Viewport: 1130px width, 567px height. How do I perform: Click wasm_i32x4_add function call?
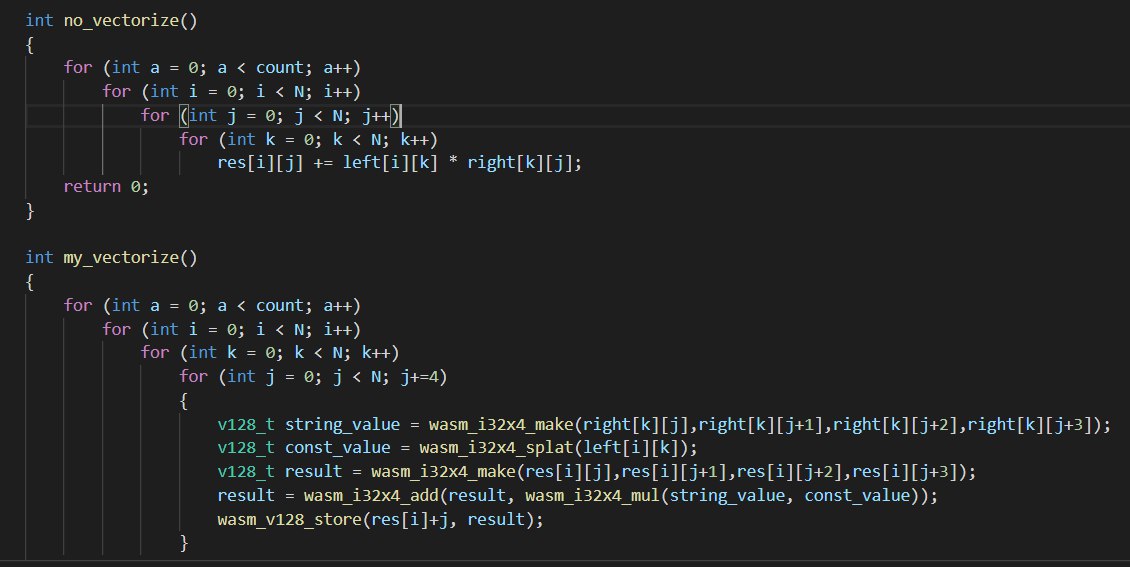click(371, 496)
